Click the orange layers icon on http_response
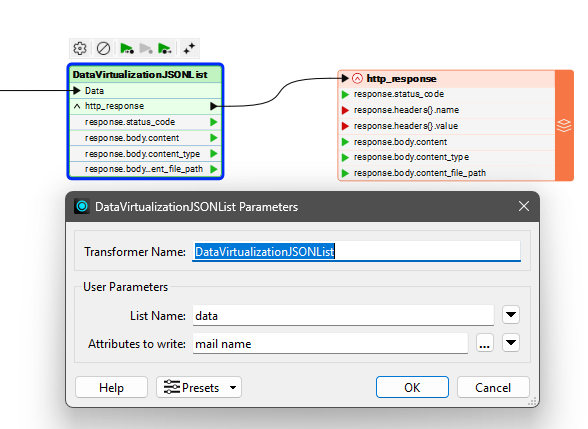 pos(564,125)
